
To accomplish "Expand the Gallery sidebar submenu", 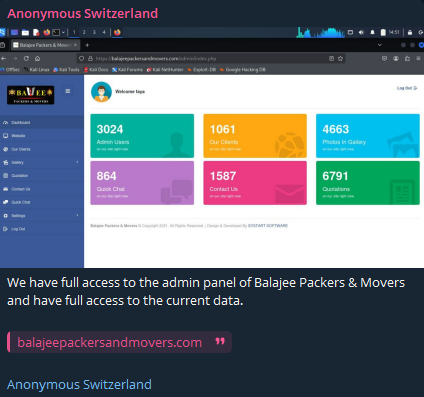I will click(42, 162).
